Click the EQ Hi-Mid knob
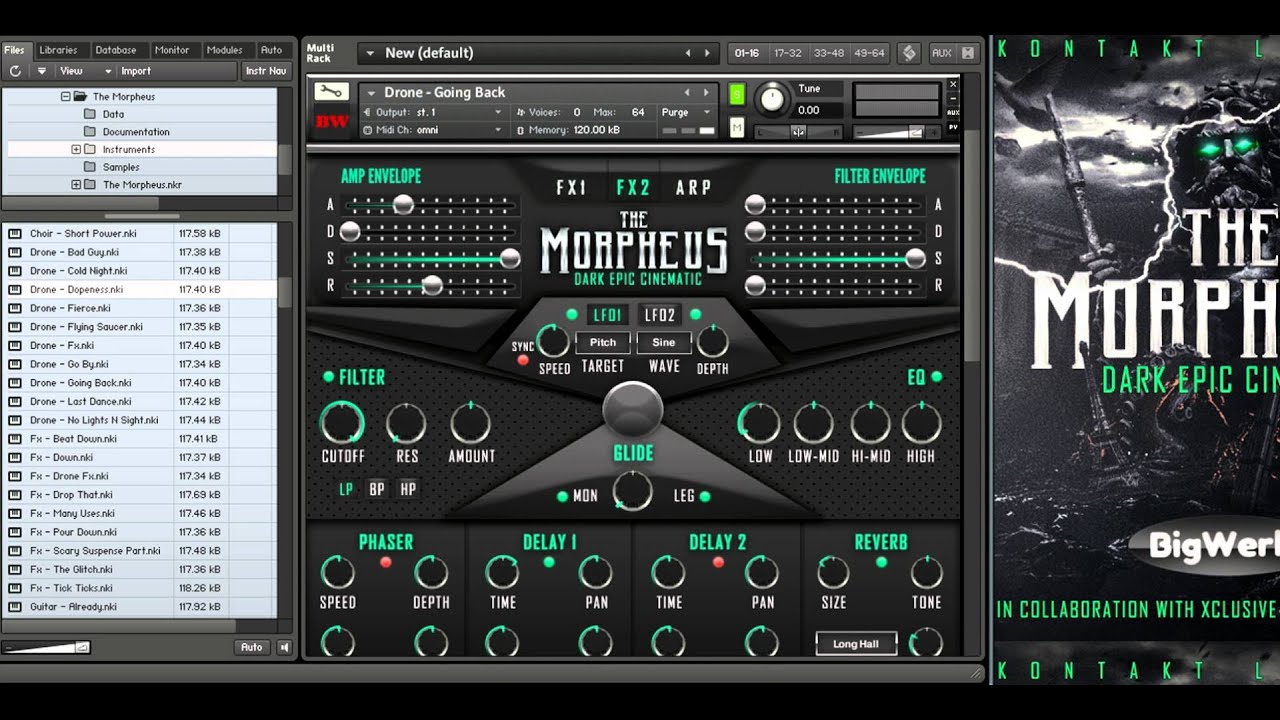The width and height of the screenshot is (1280, 720). [871, 423]
